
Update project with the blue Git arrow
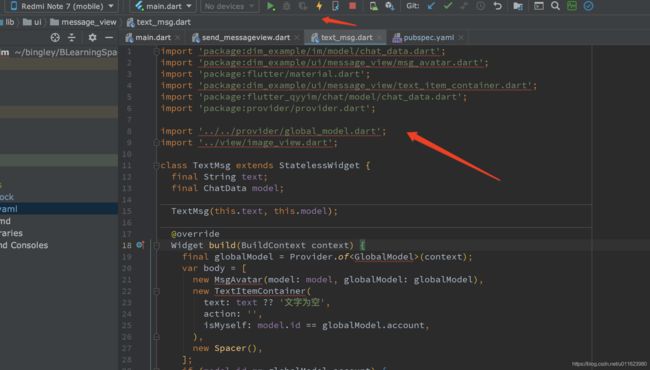coord(432,6)
